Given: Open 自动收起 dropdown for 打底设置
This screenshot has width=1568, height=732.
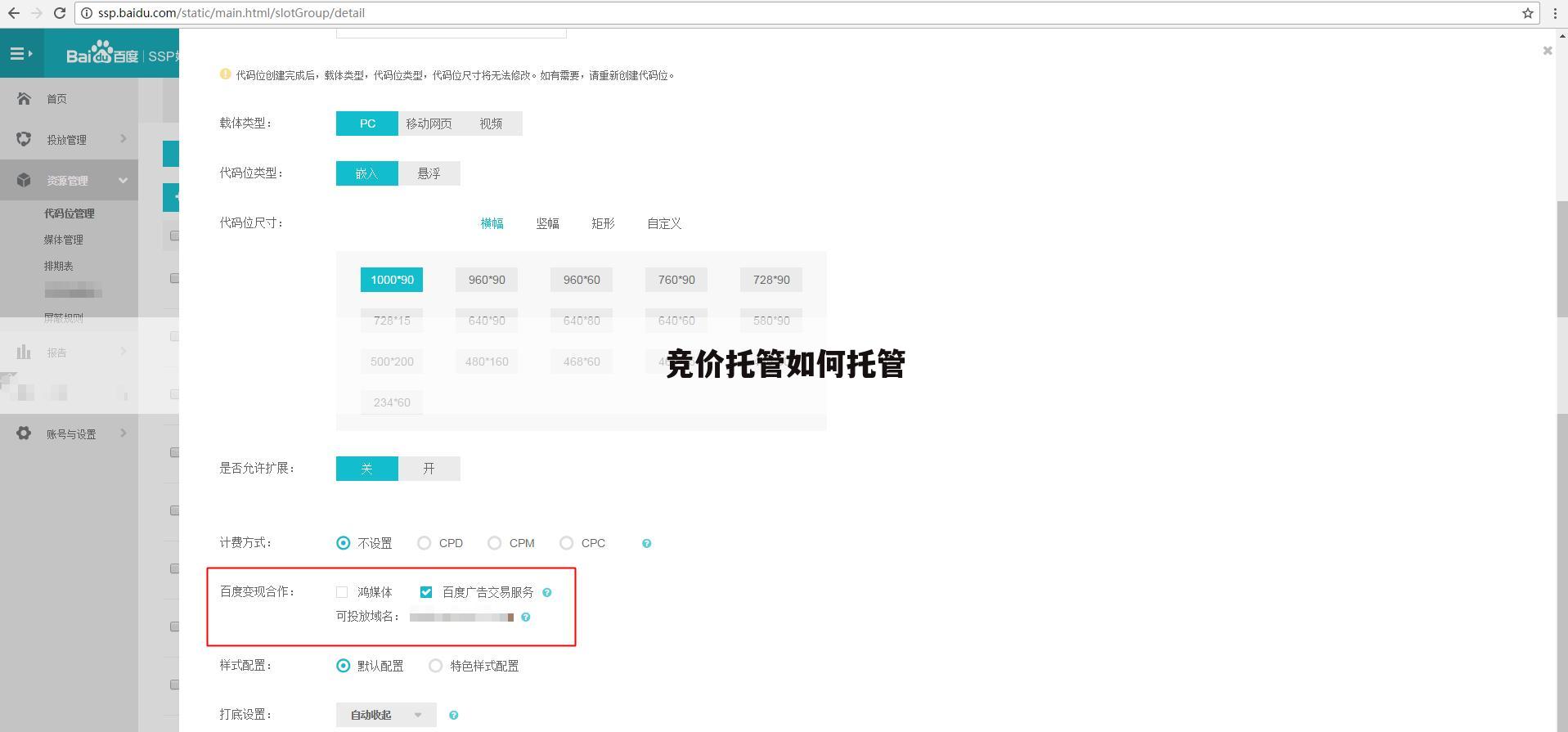Looking at the screenshot, I should (386, 715).
